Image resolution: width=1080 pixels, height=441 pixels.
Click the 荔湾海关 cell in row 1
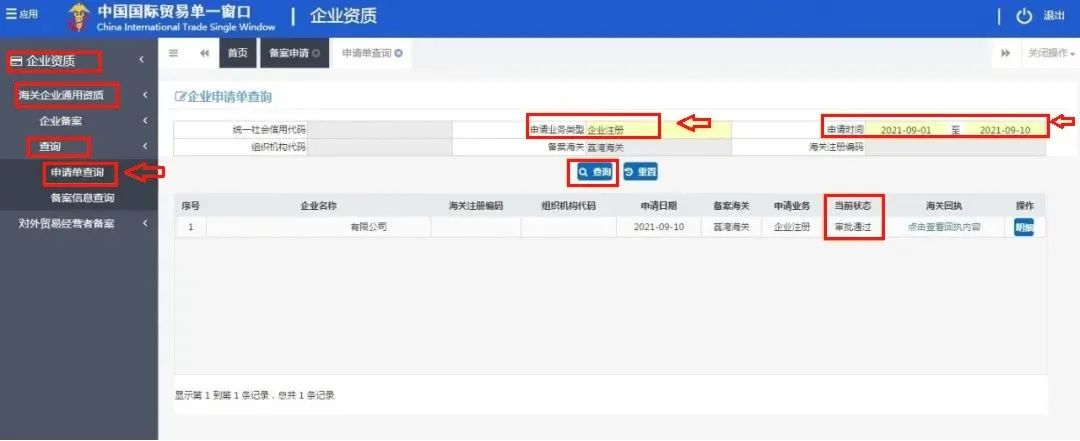pyautogui.click(x=731, y=227)
